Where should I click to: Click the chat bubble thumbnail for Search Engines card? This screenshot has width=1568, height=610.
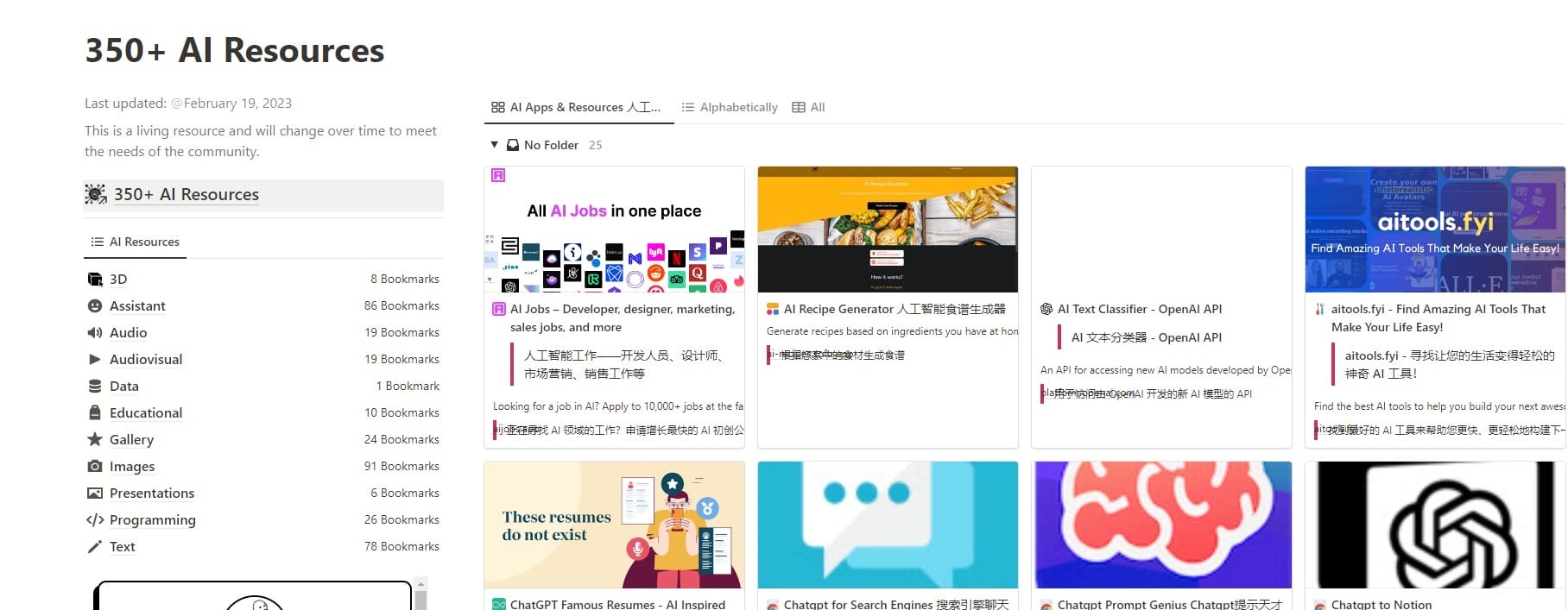coord(888,525)
